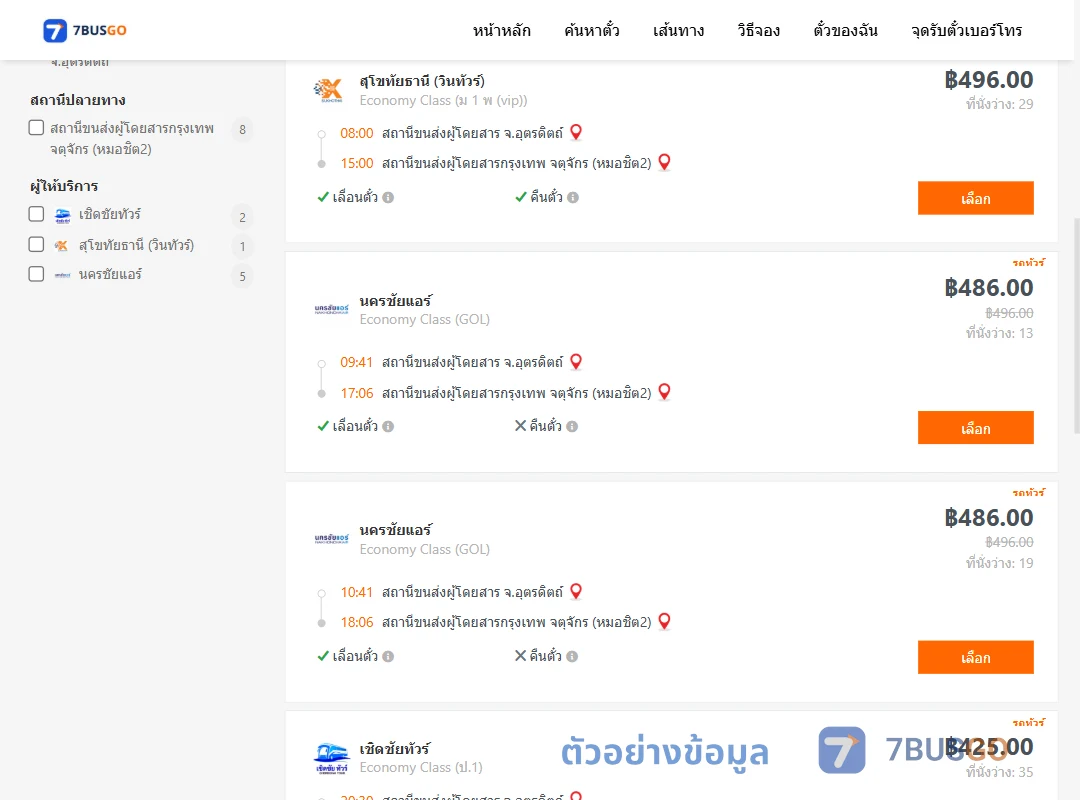This screenshot has height=800, width=1080.
Task: Click เลือก for the 08:00 สุโขทัยธานี trip
Action: 975,198
